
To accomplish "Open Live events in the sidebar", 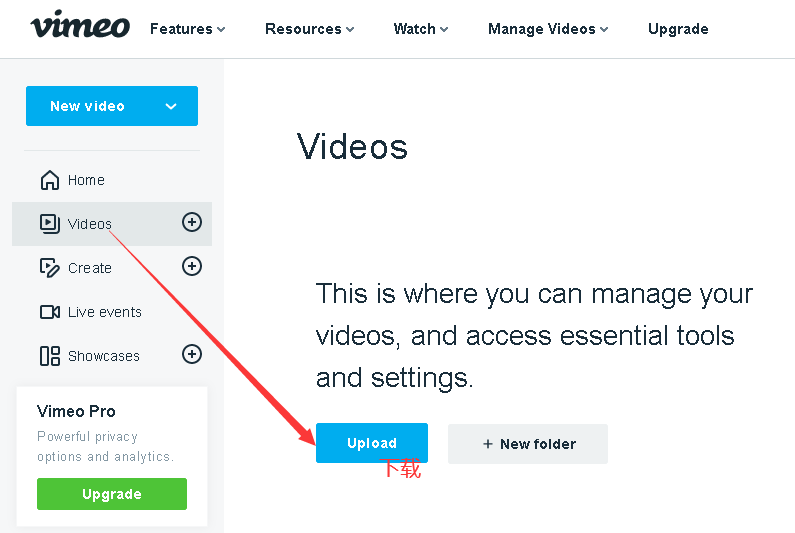I will (104, 312).
